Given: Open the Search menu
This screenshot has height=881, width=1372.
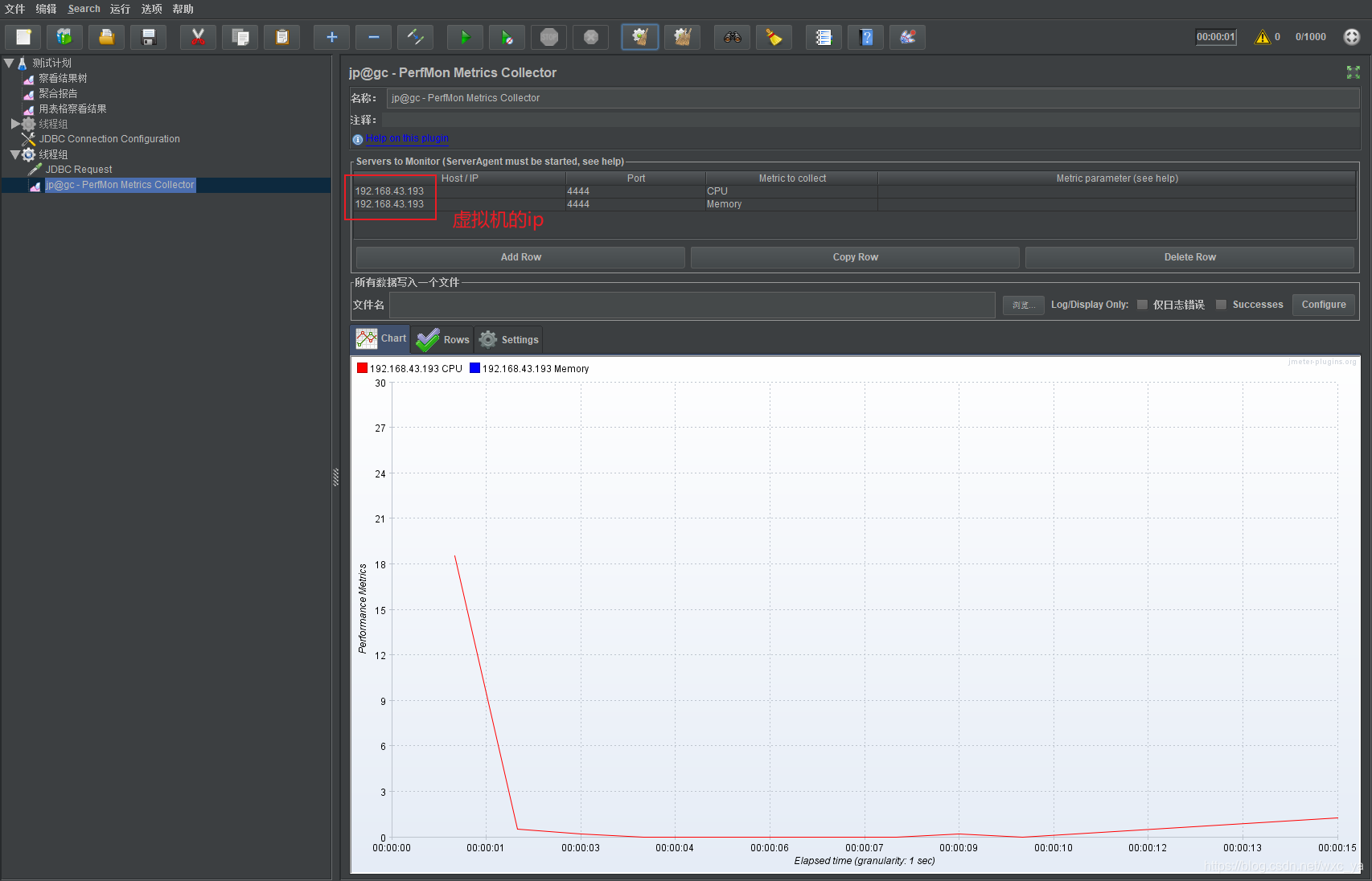Looking at the screenshot, I should click(x=84, y=9).
